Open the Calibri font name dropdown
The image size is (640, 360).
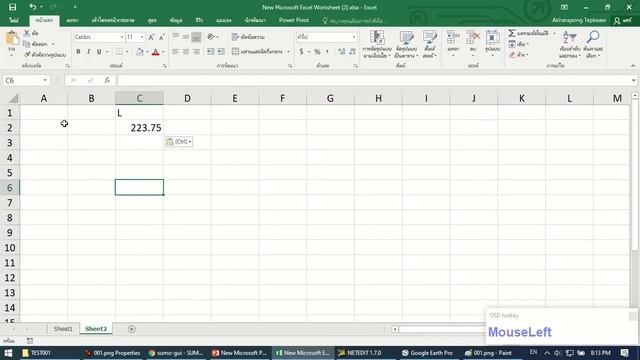122,37
